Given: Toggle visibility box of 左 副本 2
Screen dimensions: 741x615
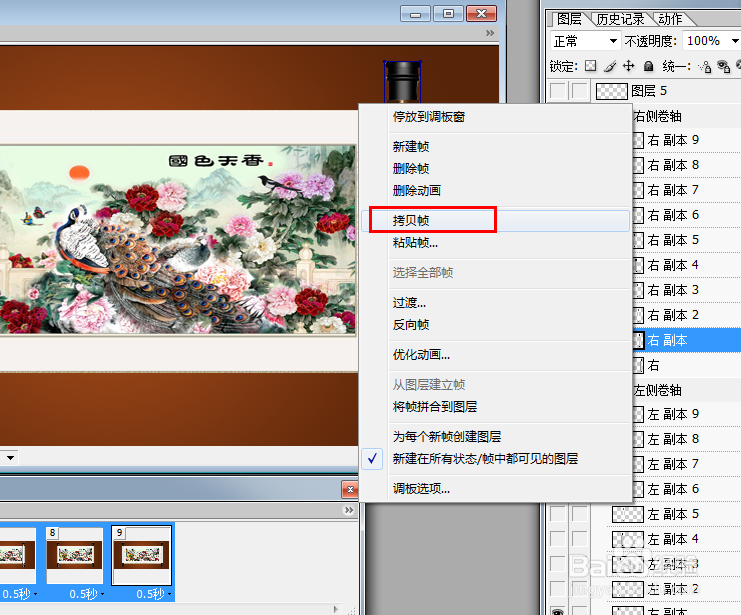Looking at the screenshot, I should 558,589.
